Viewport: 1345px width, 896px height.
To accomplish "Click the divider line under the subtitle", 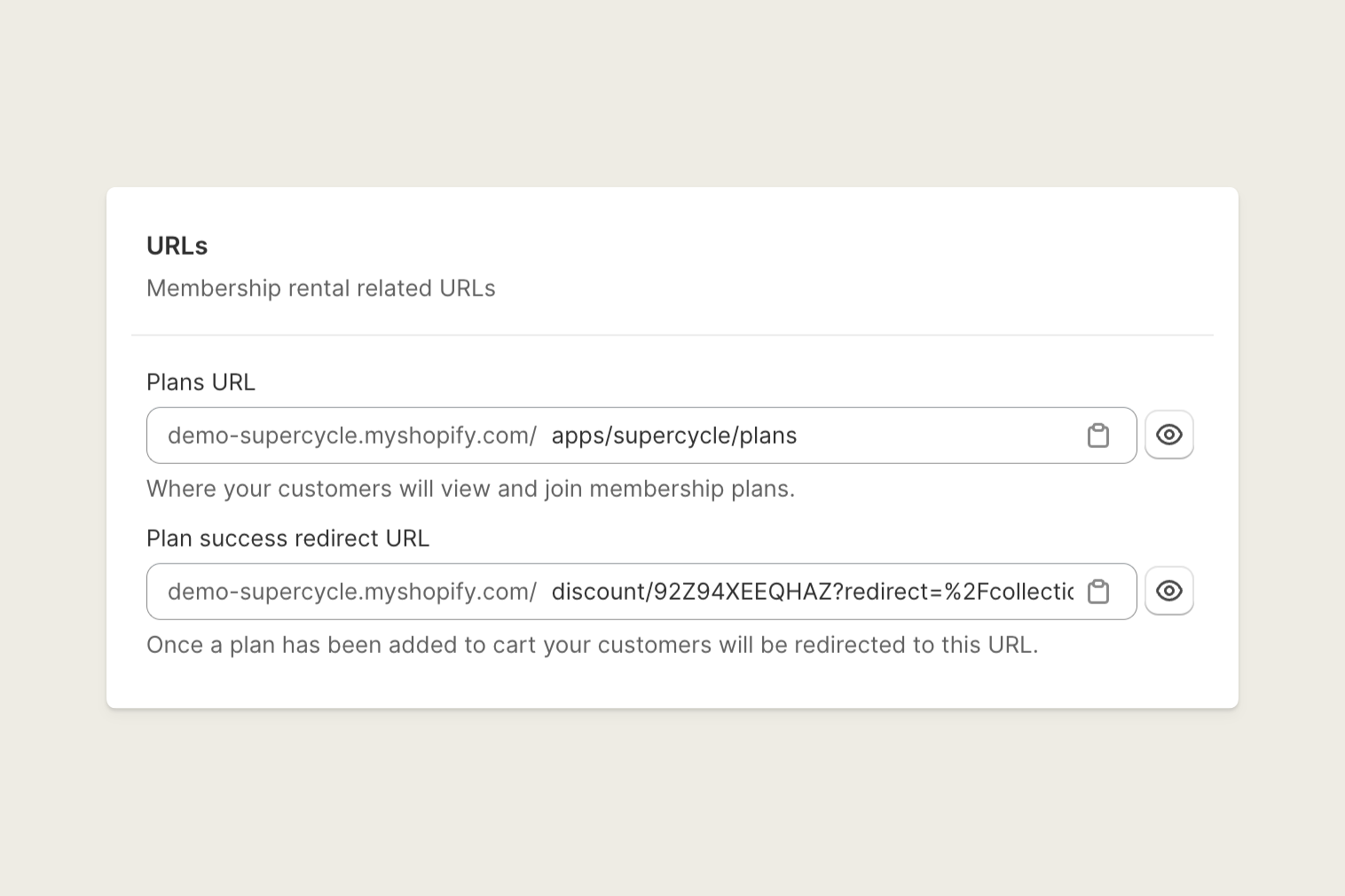I will (x=672, y=335).
